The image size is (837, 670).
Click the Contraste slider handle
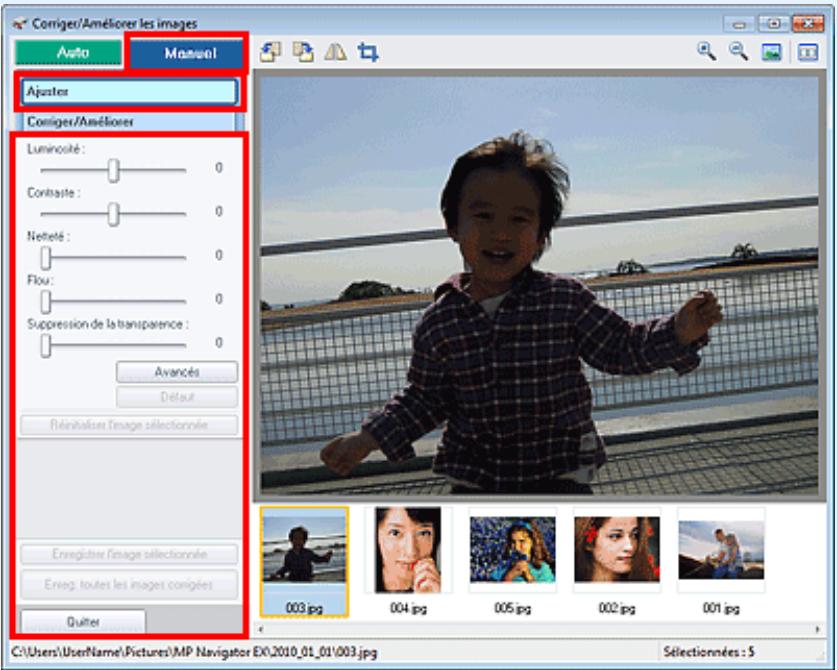point(113,214)
